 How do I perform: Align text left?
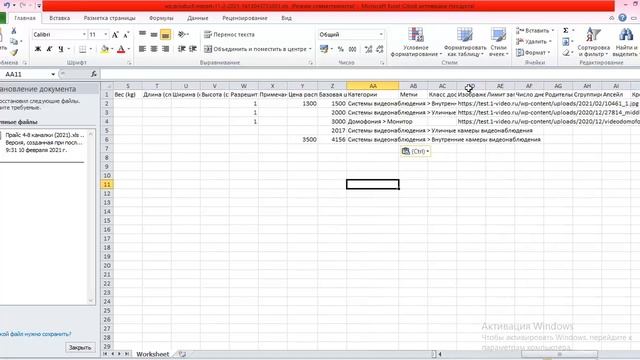point(142,49)
